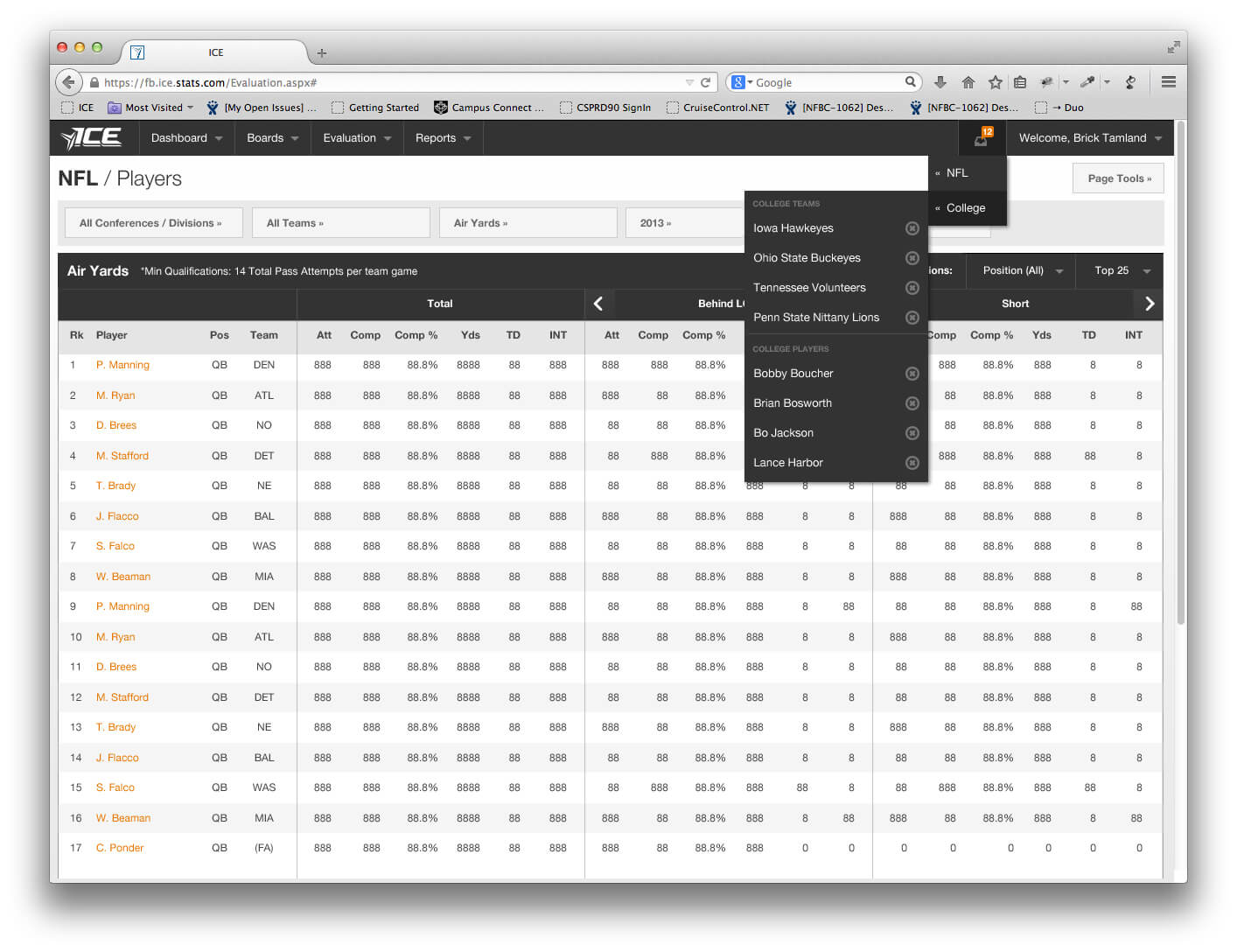1237x952 pixels.
Task: Go to the browser home page icon
Action: 968,82
